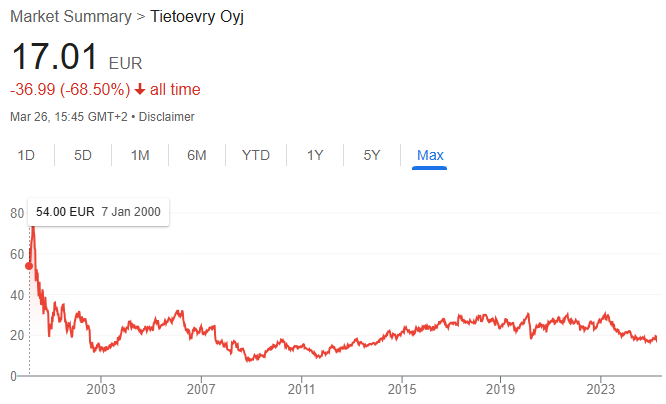666x404 pixels.
Task: Select the 5D chart range tab
Action: [83, 155]
